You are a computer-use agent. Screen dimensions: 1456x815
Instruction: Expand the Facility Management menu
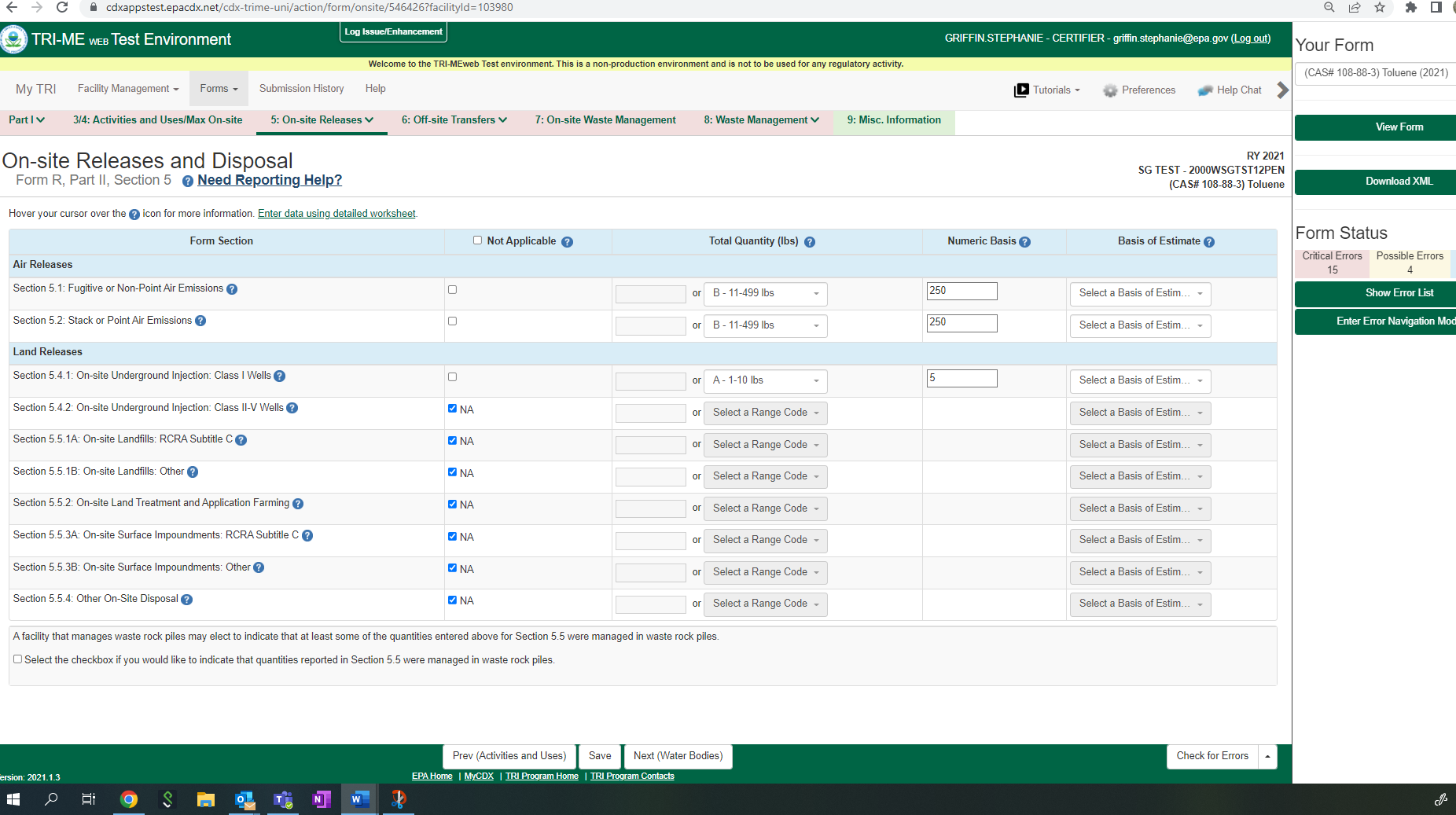tap(127, 89)
